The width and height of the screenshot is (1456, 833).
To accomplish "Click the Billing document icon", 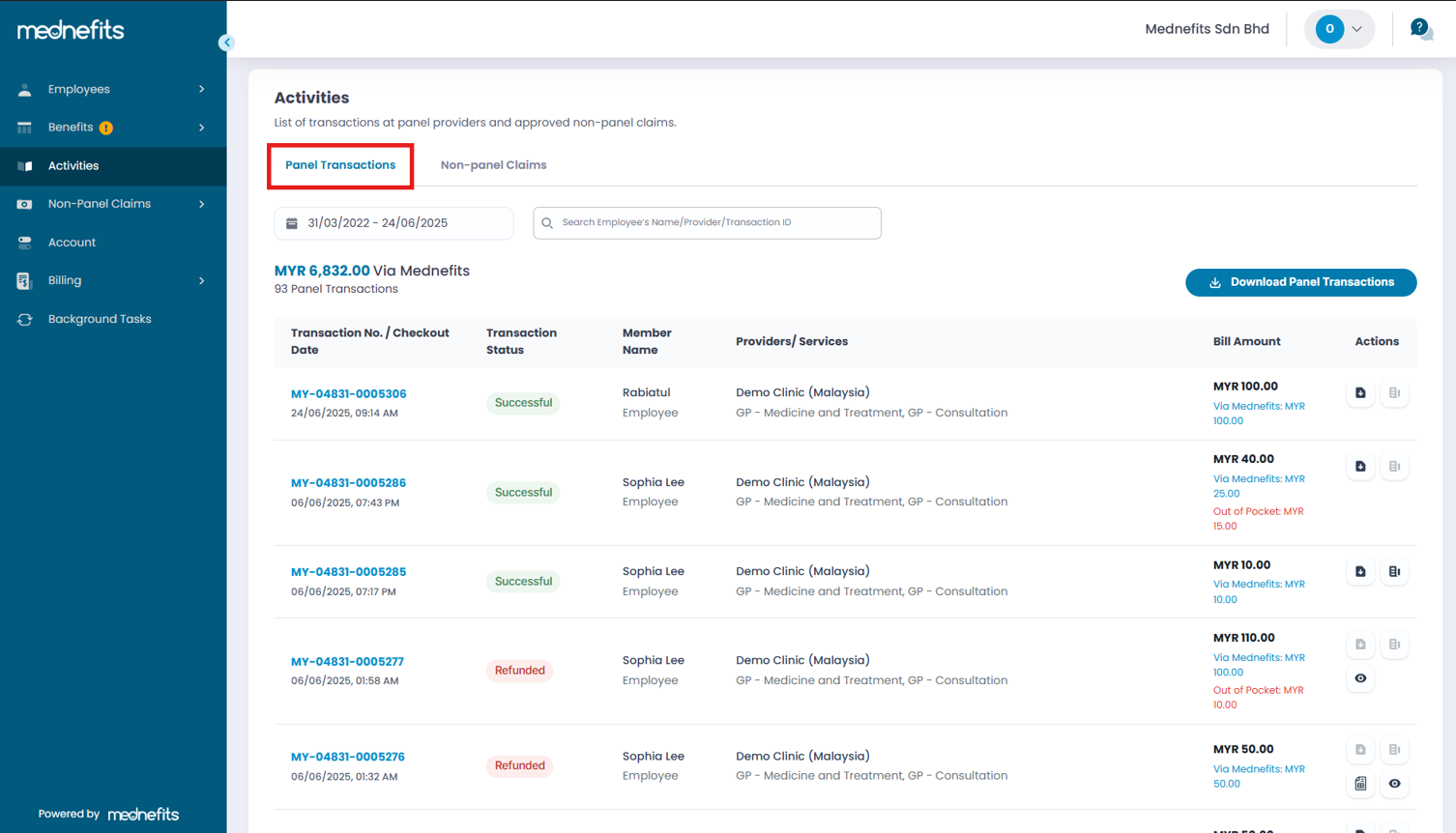I will click(x=24, y=280).
